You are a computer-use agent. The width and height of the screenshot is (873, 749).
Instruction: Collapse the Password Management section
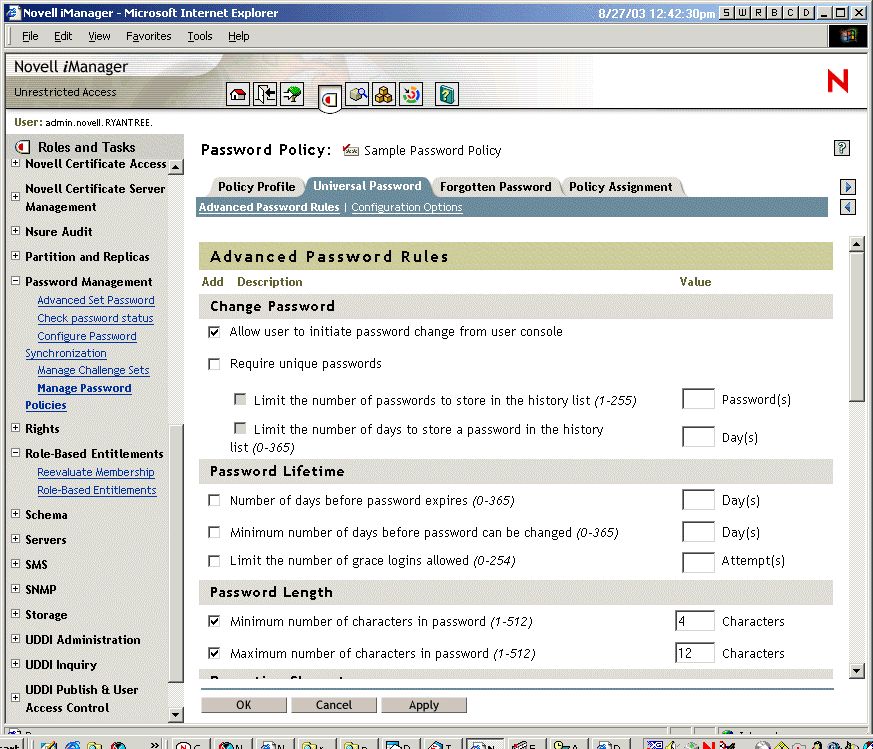pos(13,281)
